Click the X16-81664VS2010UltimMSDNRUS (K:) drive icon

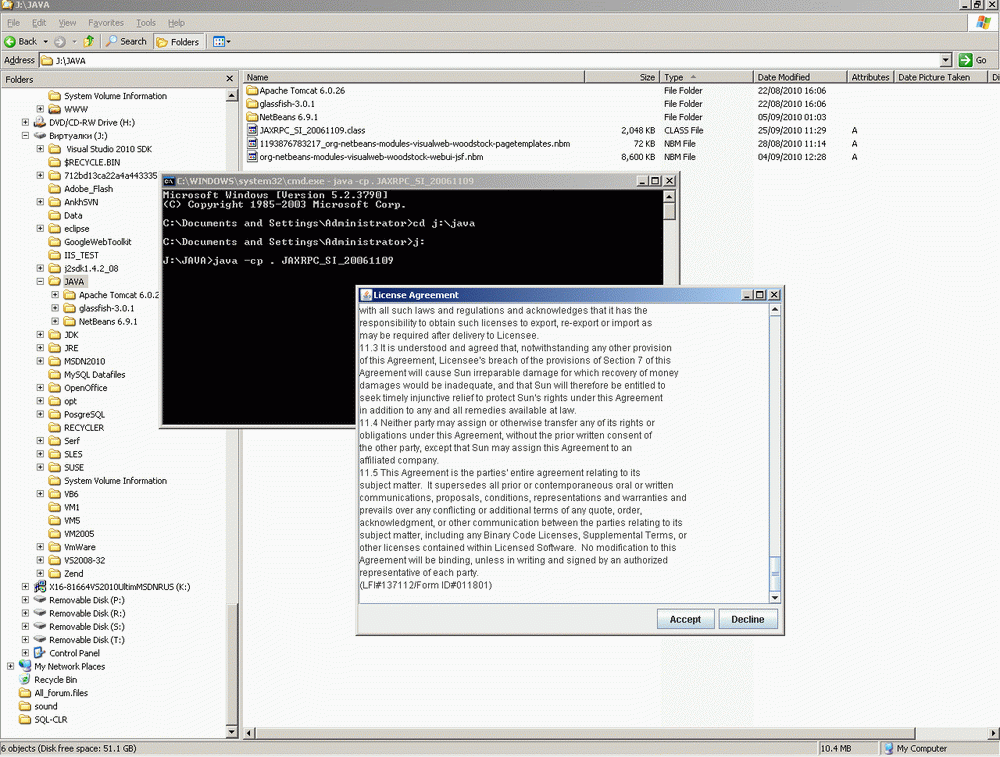click(x=40, y=587)
